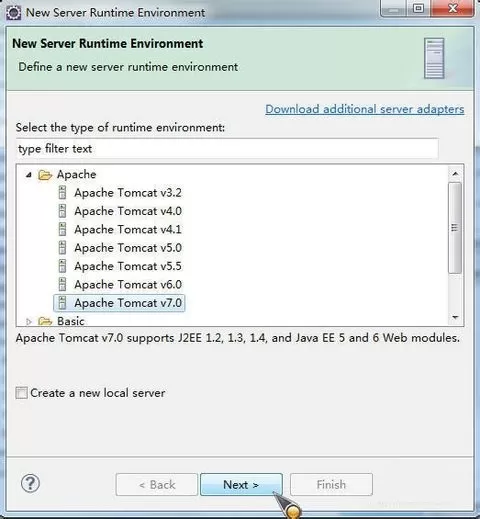The height and width of the screenshot is (519, 480).
Task: Select the Apache folder label
Action: [76, 174]
